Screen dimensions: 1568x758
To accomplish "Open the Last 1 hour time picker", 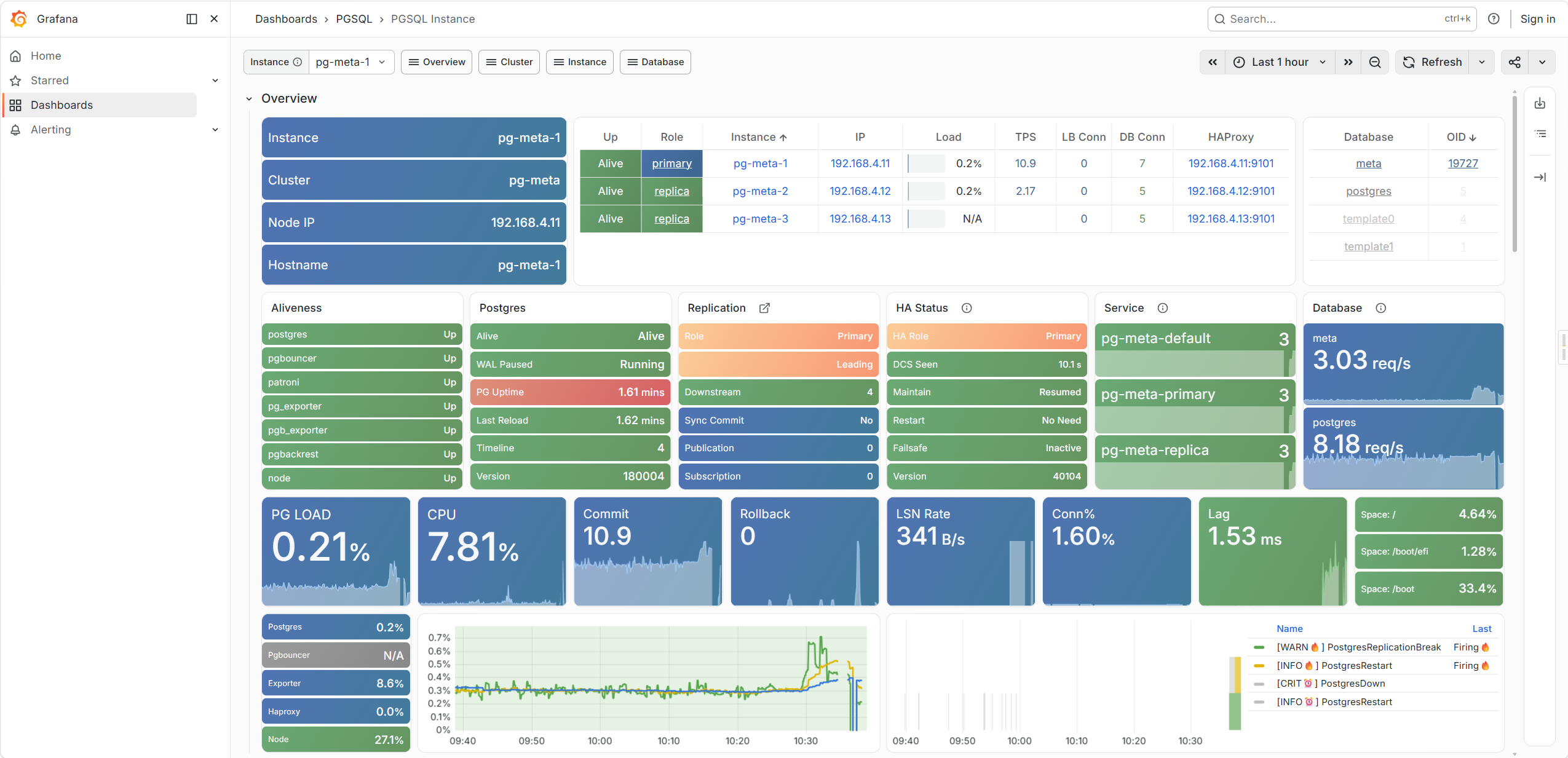I will (x=1280, y=62).
